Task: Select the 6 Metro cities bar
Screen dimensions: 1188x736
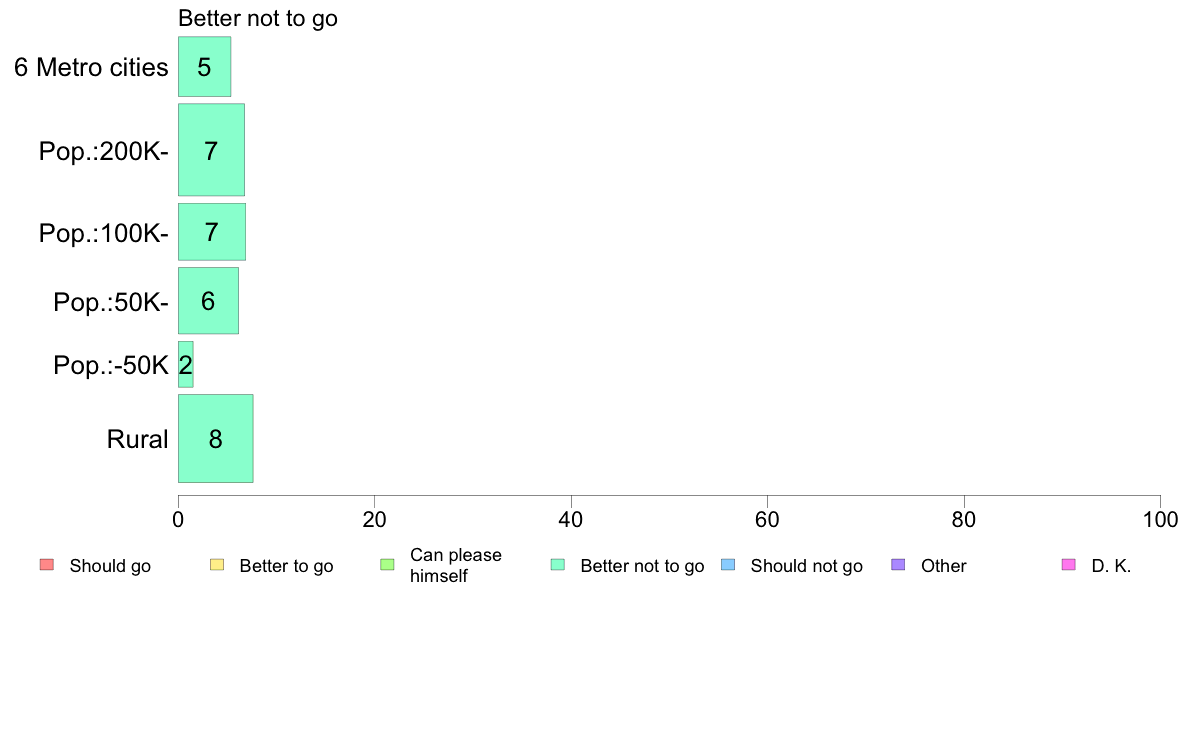Action: tap(204, 67)
